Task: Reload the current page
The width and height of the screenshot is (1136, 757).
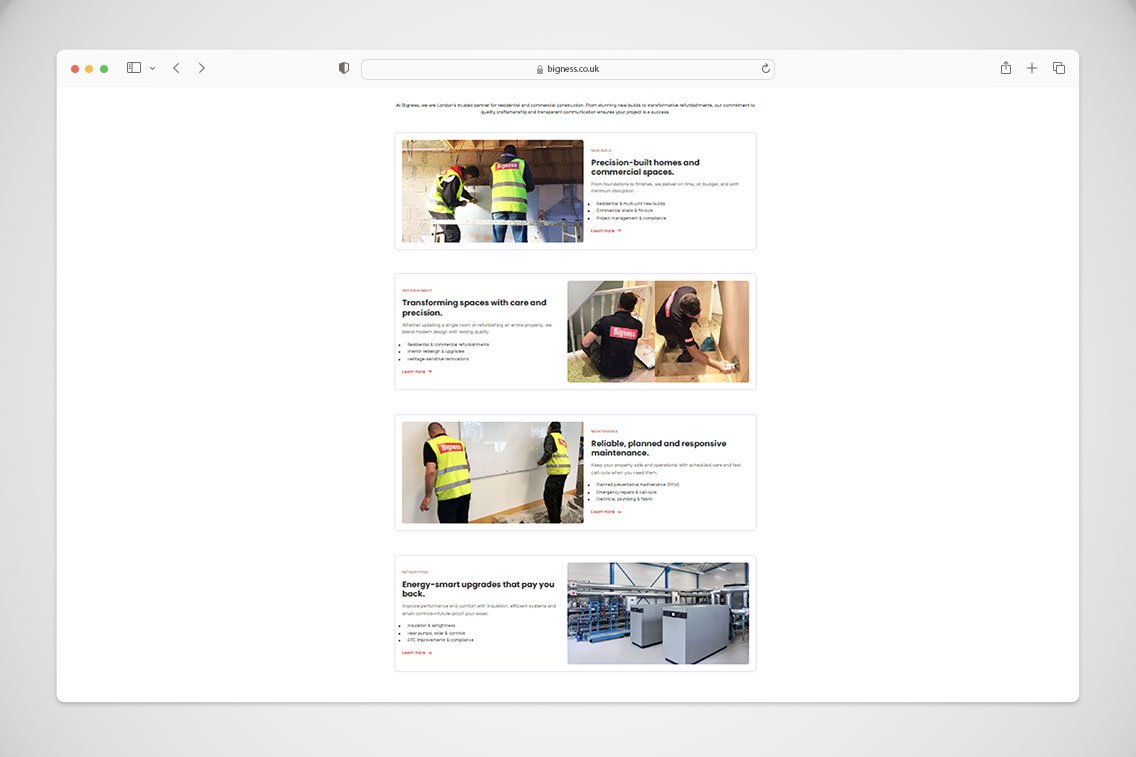Action: tap(765, 69)
